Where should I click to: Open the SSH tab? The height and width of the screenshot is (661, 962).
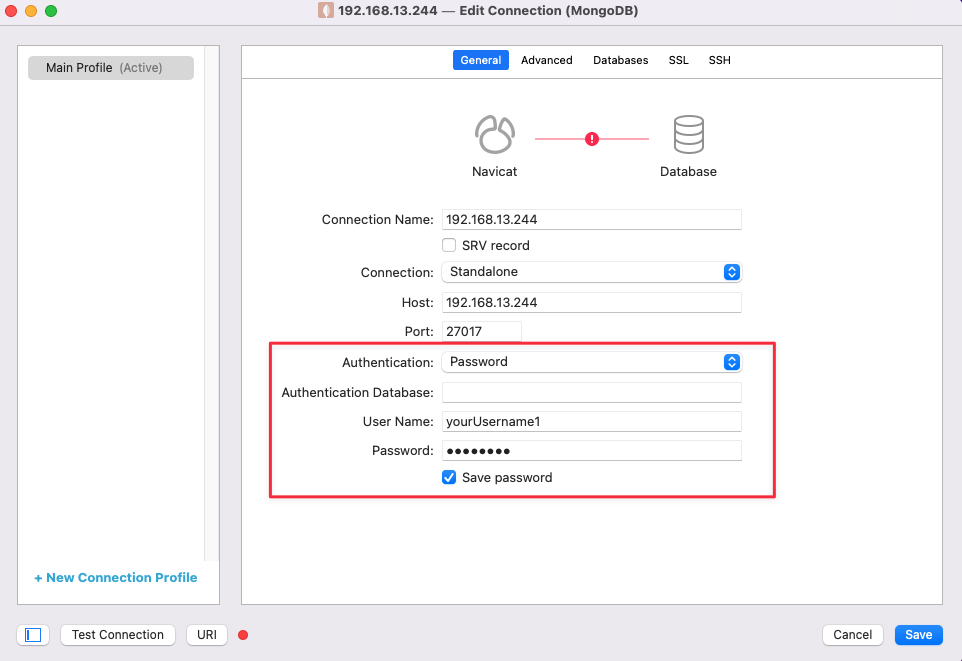tap(720, 60)
